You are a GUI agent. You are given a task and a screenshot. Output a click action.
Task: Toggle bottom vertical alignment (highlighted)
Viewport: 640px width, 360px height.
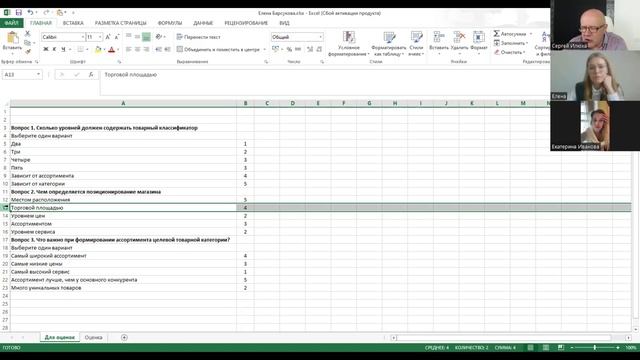[146, 37]
